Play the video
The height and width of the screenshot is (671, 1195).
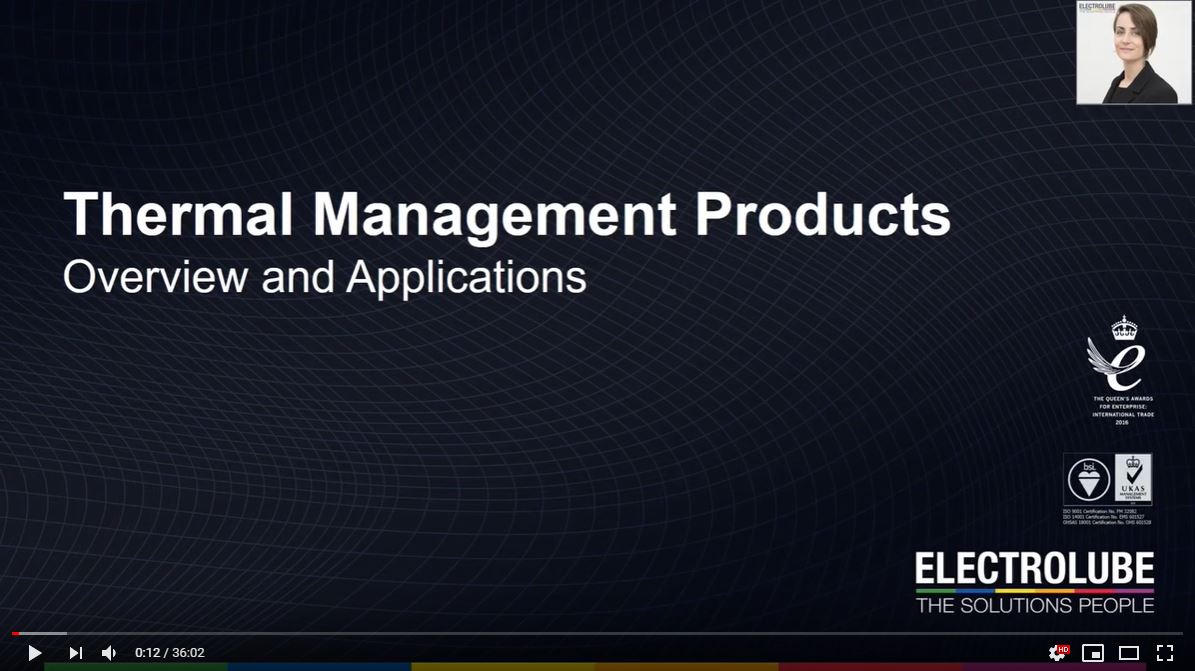33,652
